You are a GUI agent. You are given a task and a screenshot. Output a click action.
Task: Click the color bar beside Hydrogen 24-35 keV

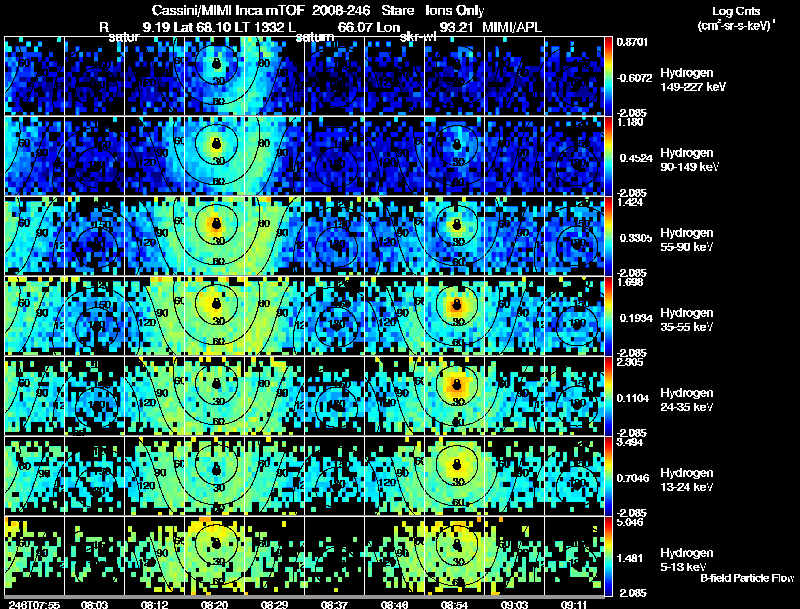[608, 396]
